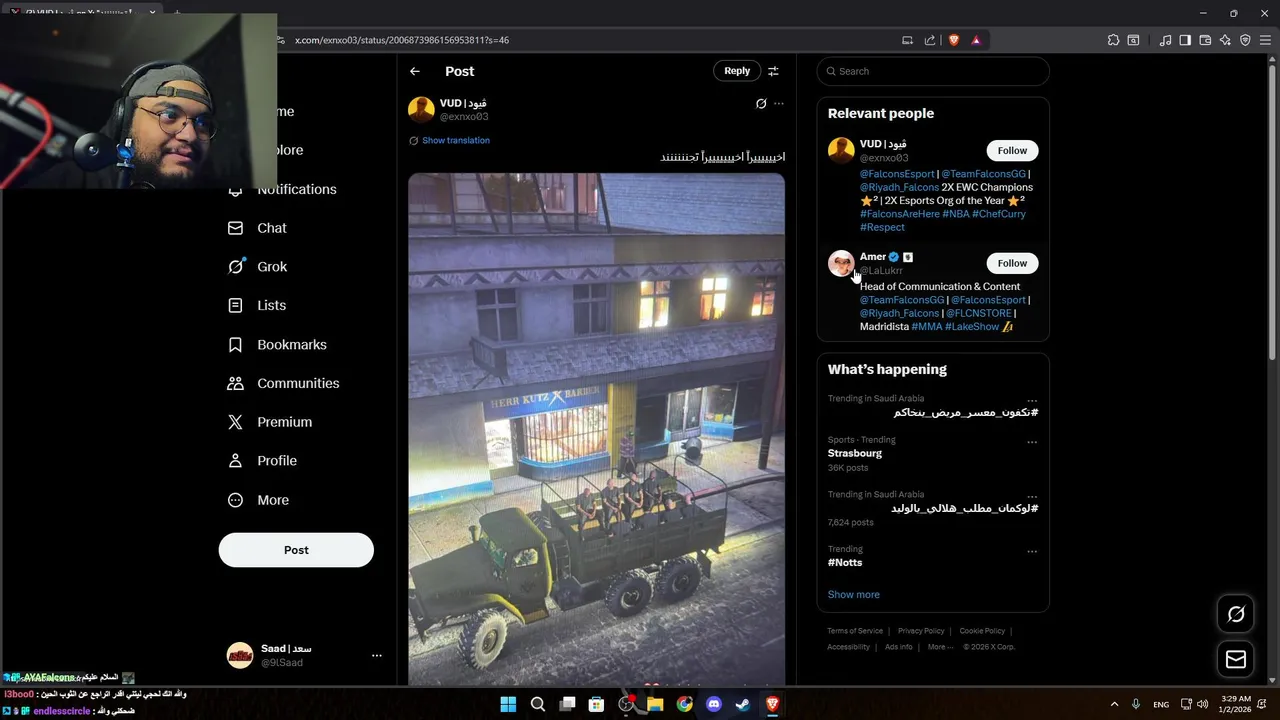Click Cookie Policy footer link
Viewport: 1280px width, 720px height.
tap(982, 631)
